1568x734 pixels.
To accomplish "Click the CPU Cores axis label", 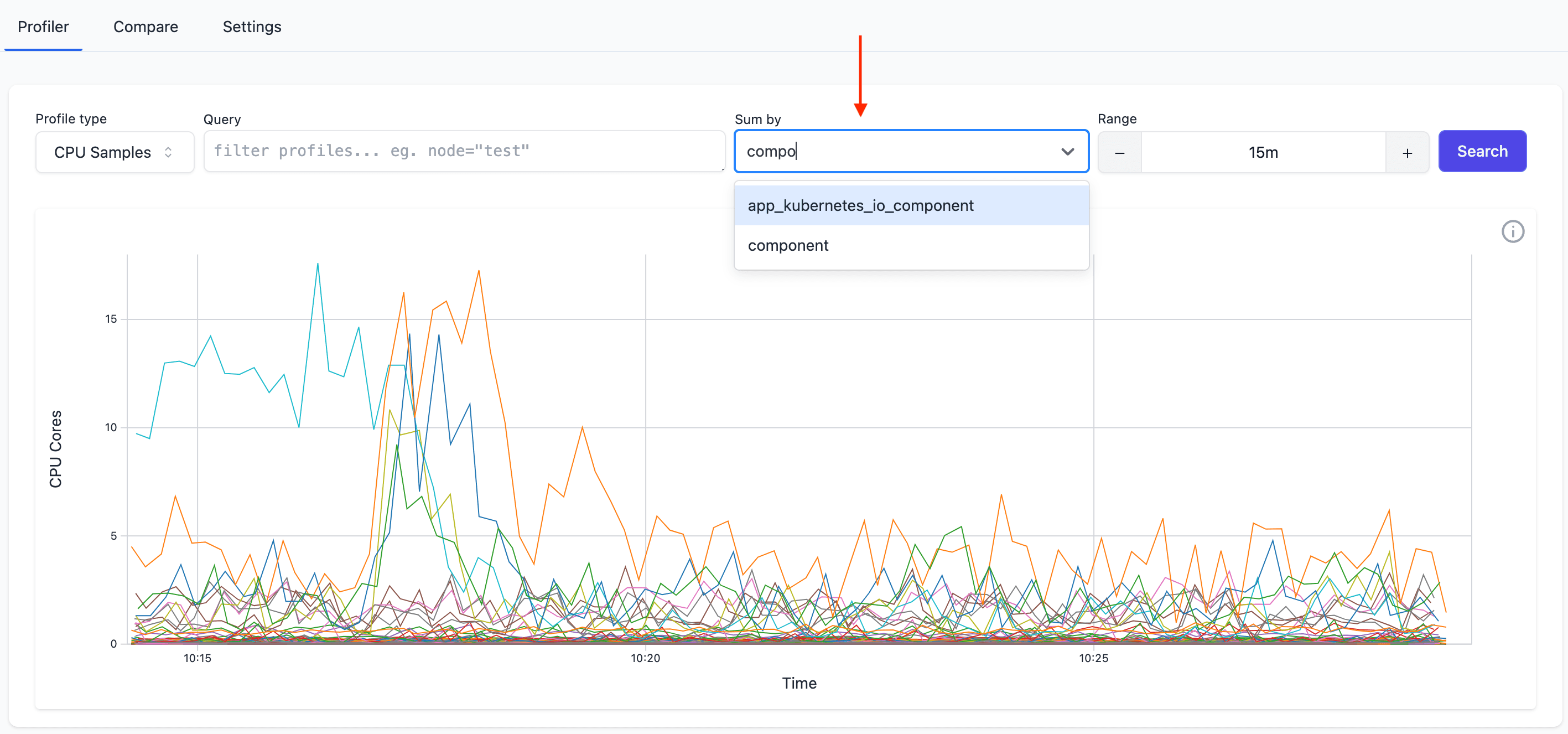I will tap(55, 449).
